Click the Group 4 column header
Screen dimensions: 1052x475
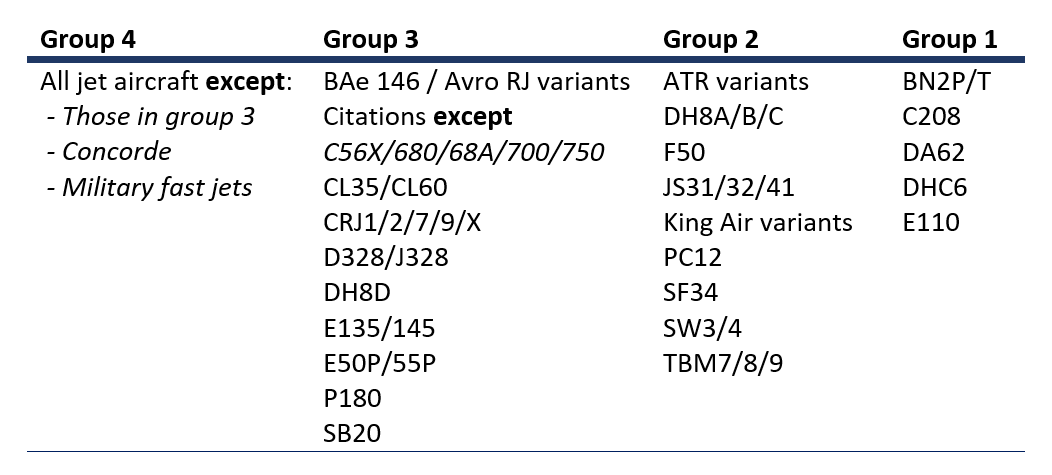87,39
